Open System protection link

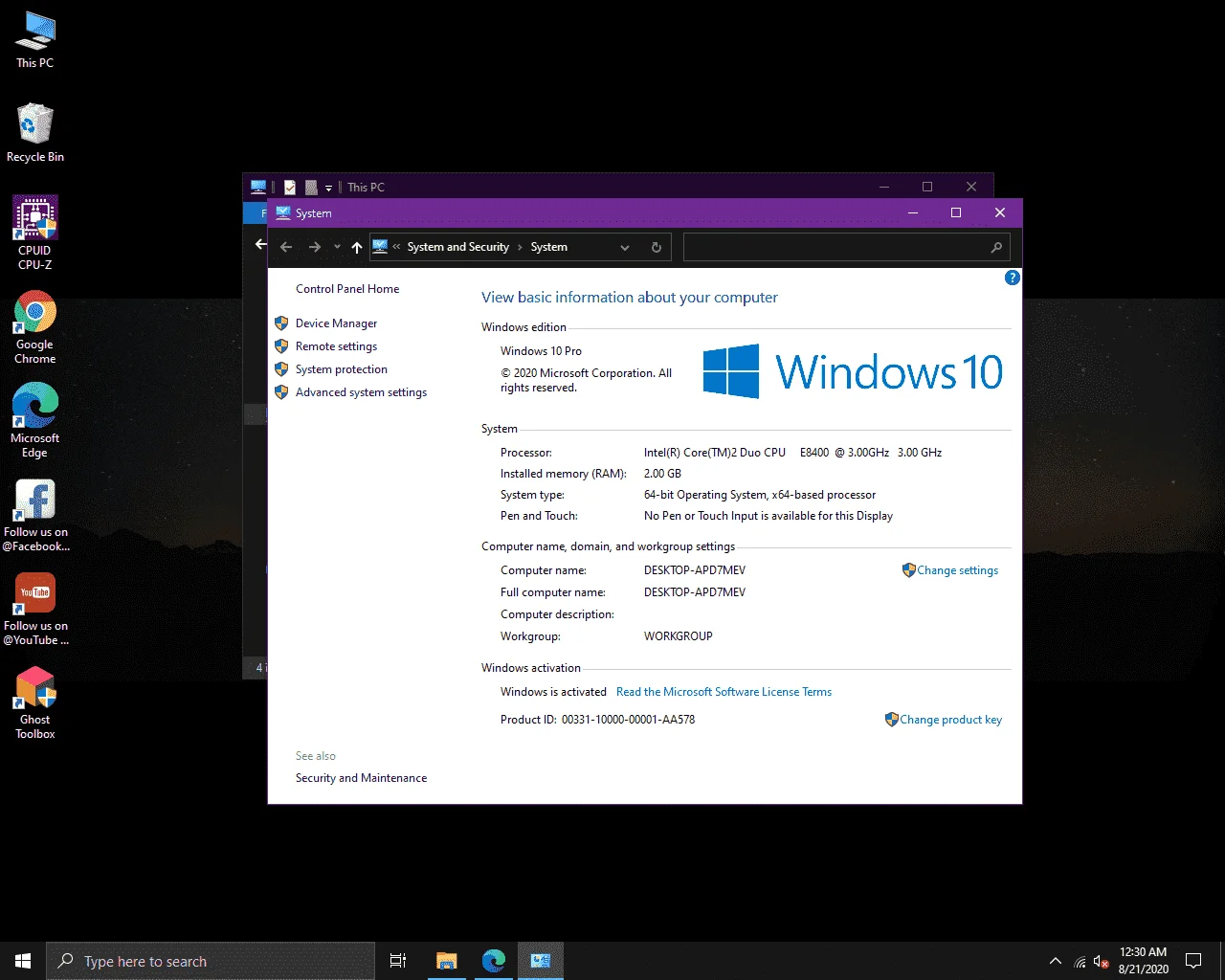click(x=342, y=369)
